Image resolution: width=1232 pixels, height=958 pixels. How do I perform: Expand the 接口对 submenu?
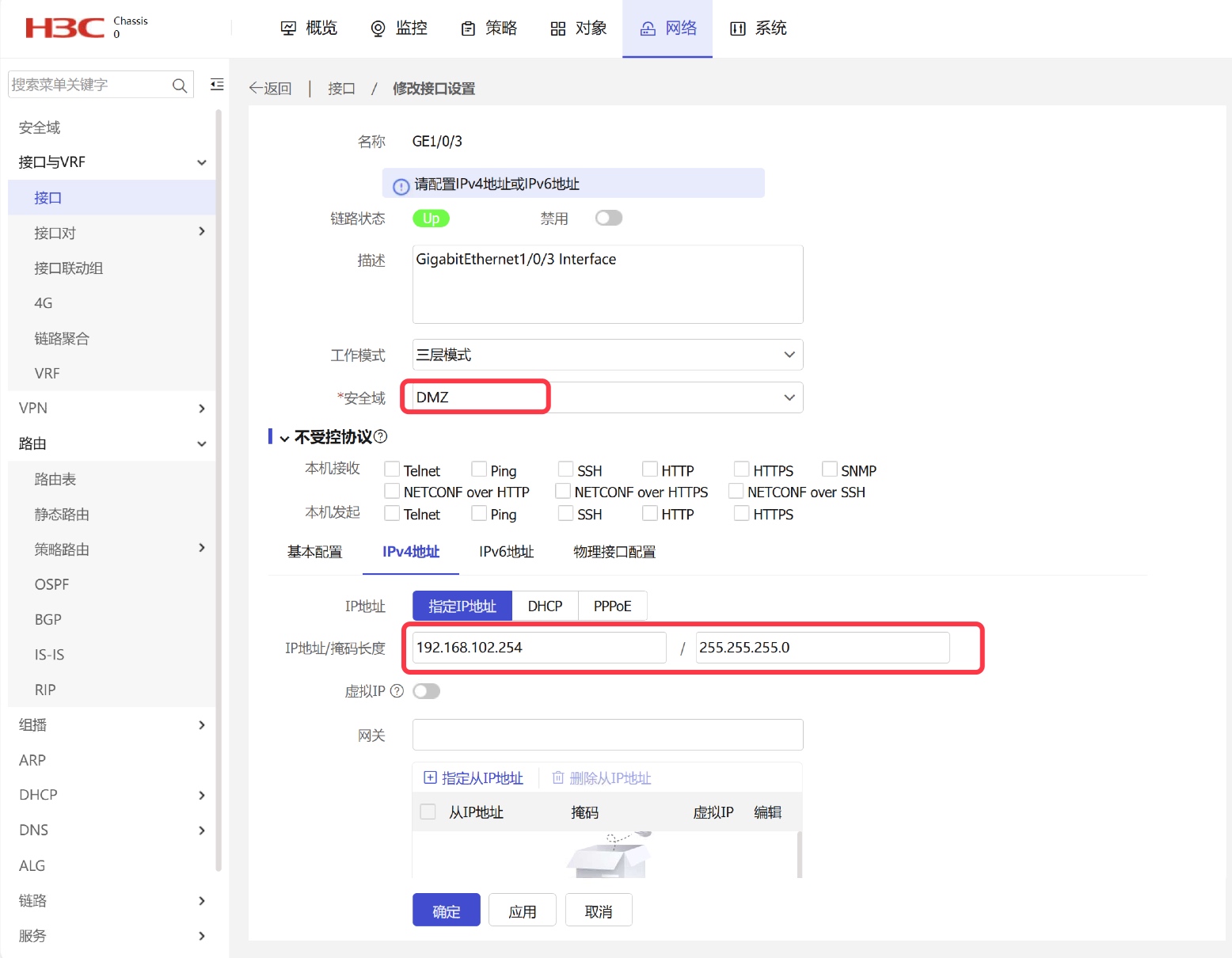(x=202, y=231)
